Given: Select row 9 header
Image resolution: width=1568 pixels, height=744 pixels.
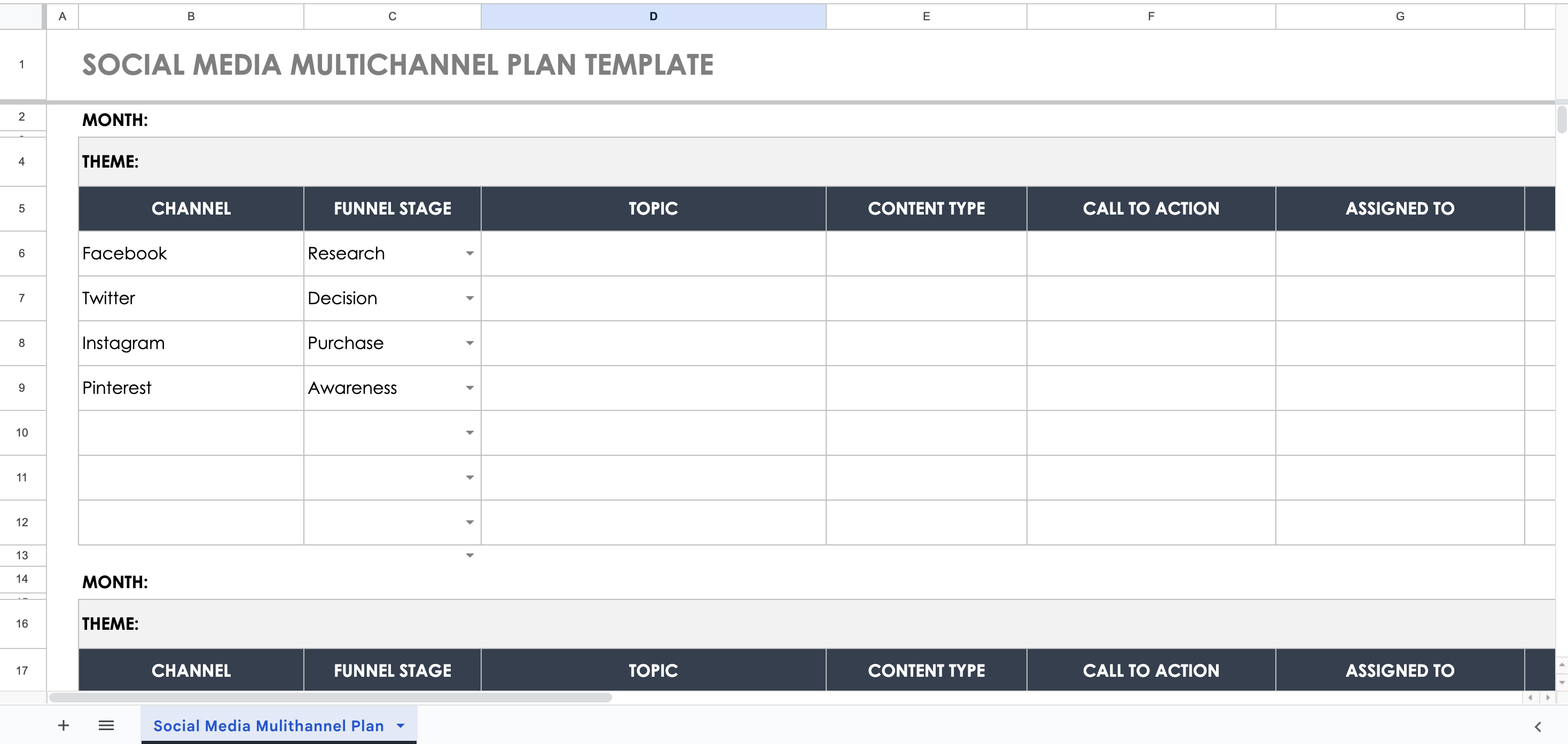Looking at the screenshot, I should coord(22,388).
